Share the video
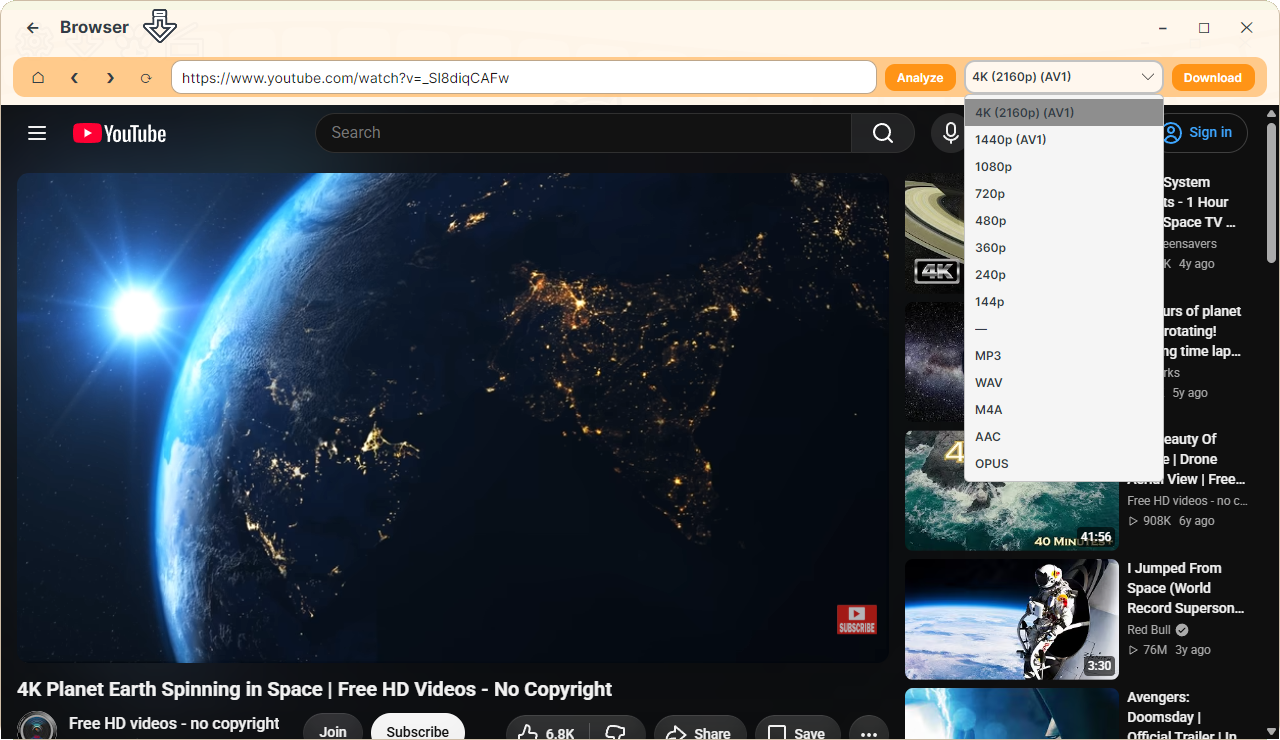The width and height of the screenshot is (1280, 740). (698, 732)
